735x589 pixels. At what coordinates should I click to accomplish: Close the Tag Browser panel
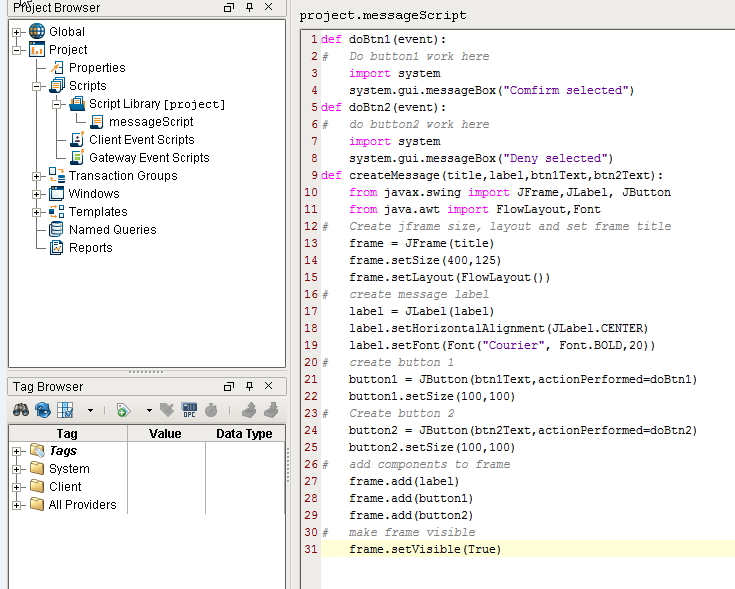pos(269,386)
